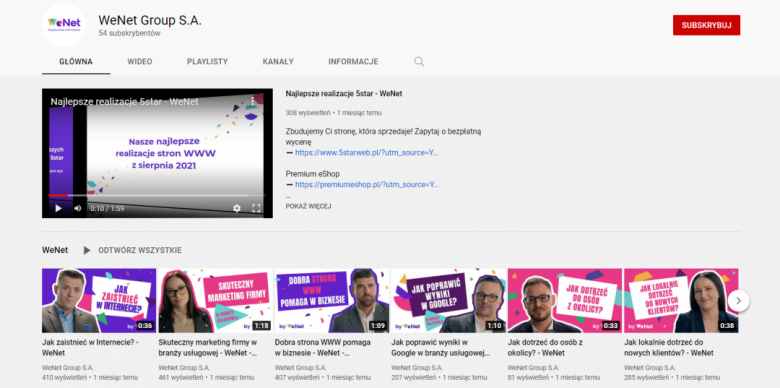The image size is (780, 388).
Task: Click title Dobra strona WWW pomaga w biznesie
Action: tap(324, 348)
